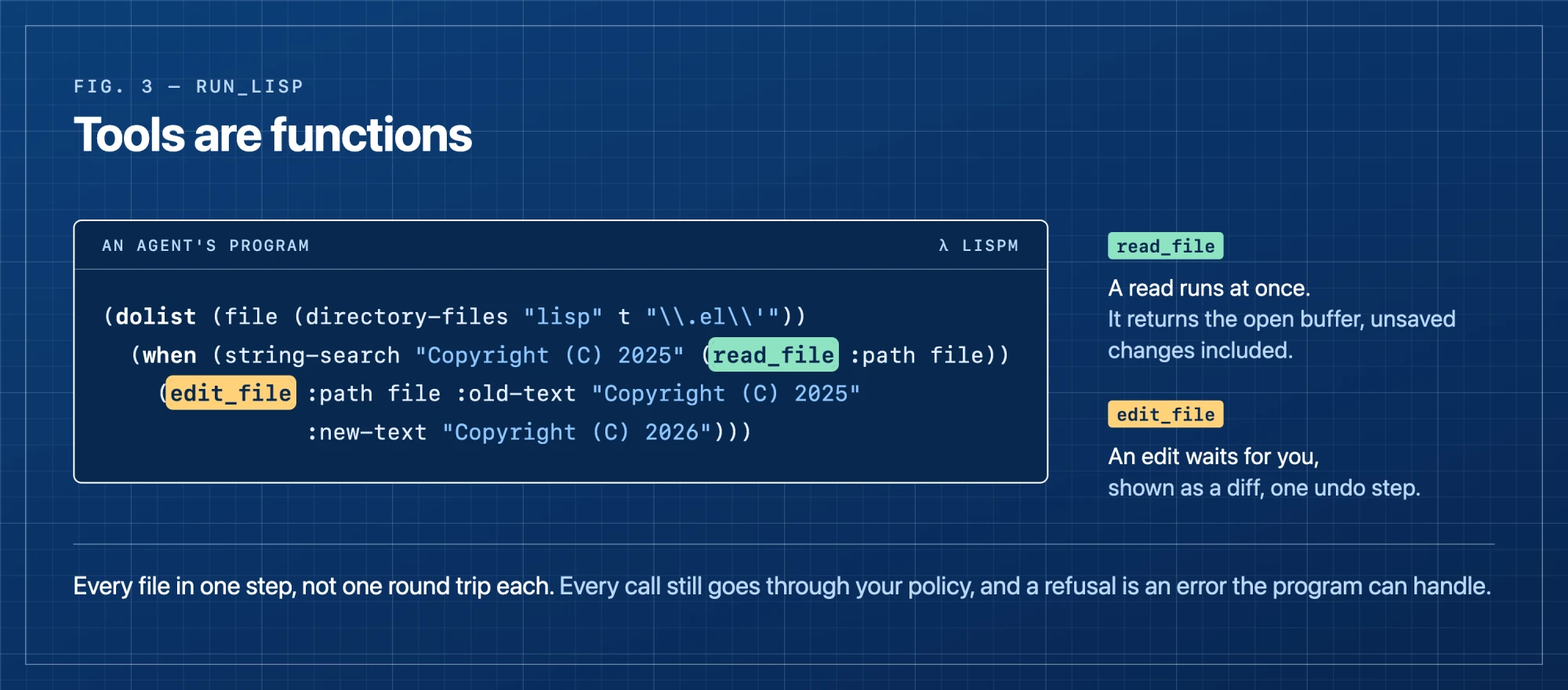Click the "λ LISPM" label in the panel header
Image resolution: width=1568 pixels, height=690 pixels.
(x=978, y=245)
